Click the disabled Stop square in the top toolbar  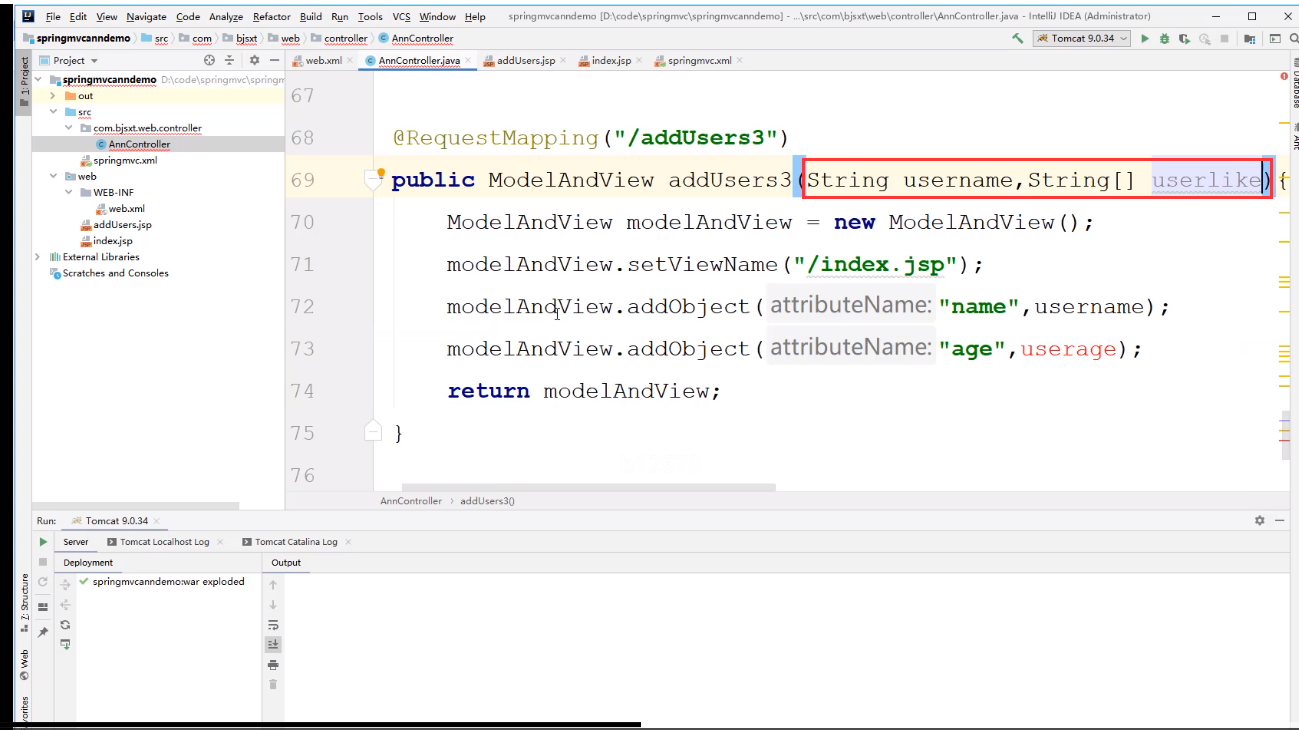click(1225, 38)
